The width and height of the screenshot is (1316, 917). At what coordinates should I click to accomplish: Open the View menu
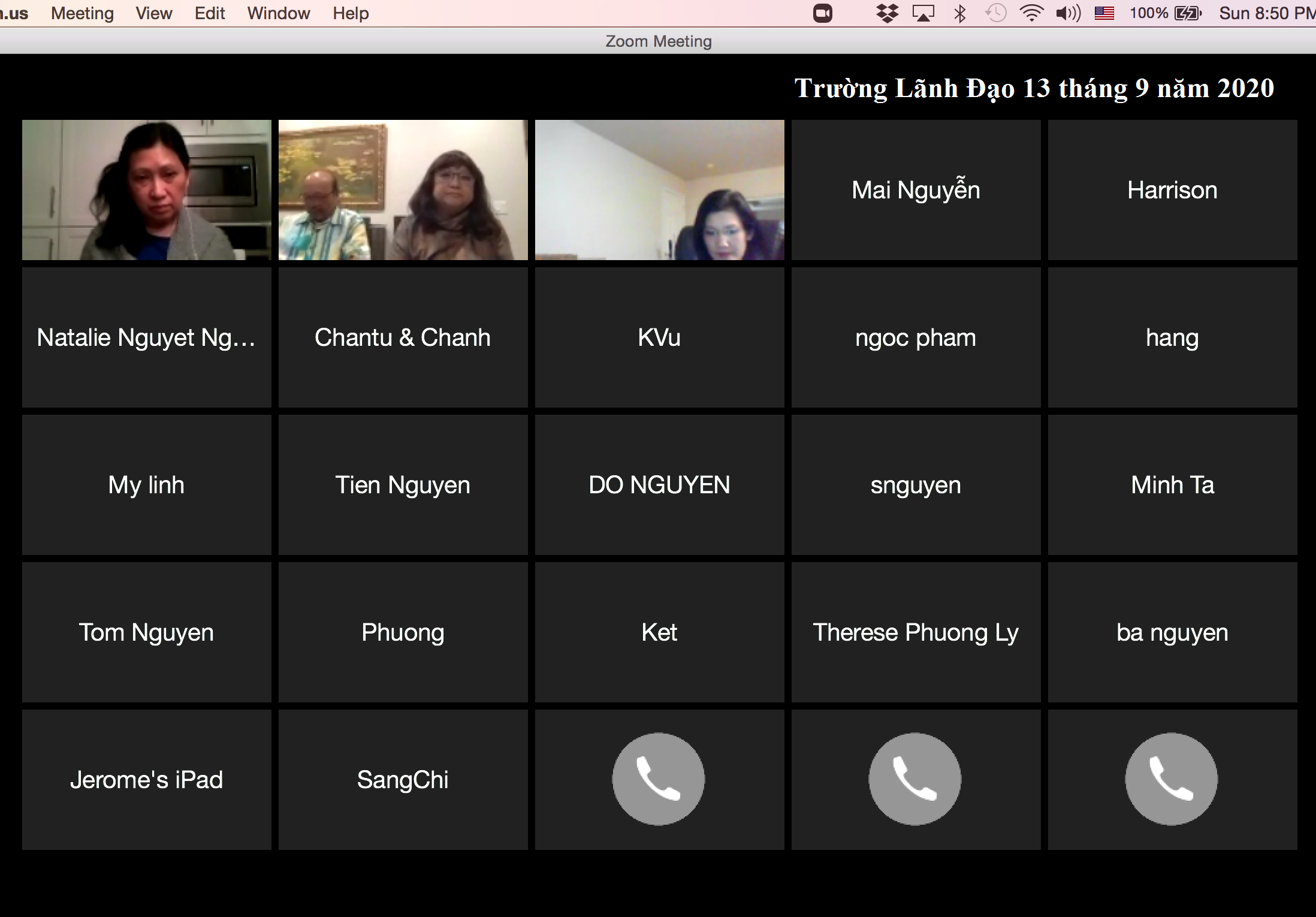[x=154, y=13]
